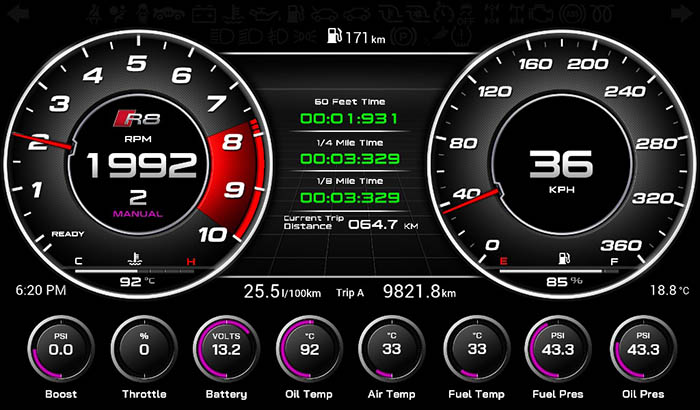Screen dimensions: 700x410
Task: Tap the 18.8 °C outside temperature
Action: [x=670, y=291]
